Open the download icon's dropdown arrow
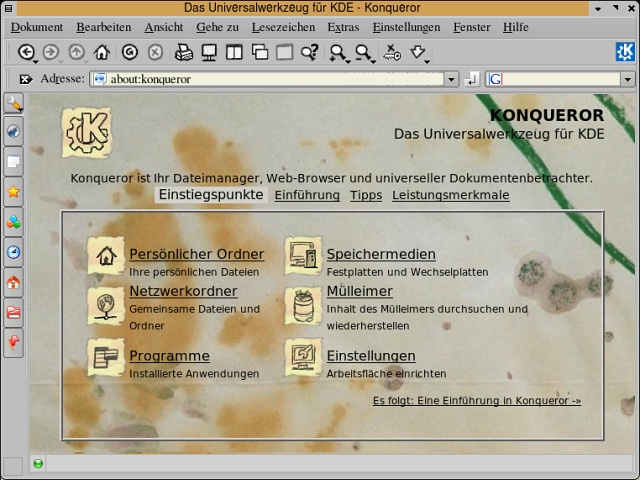Image resolution: width=640 pixels, height=480 pixels. coord(427,62)
